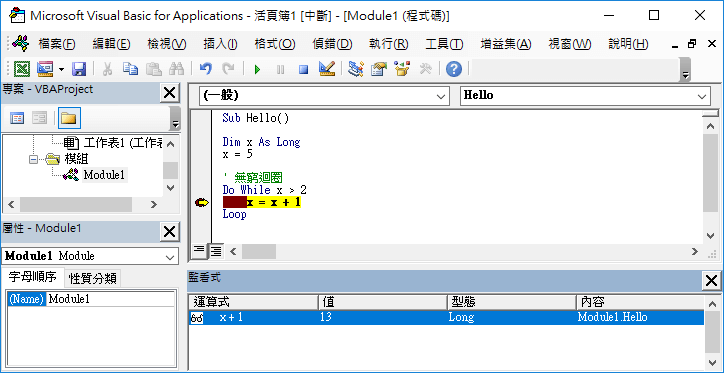Image resolution: width=724 pixels, height=373 pixels.
Task: Open the Toolbox icon in the toolbar
Action: point(425,69)
